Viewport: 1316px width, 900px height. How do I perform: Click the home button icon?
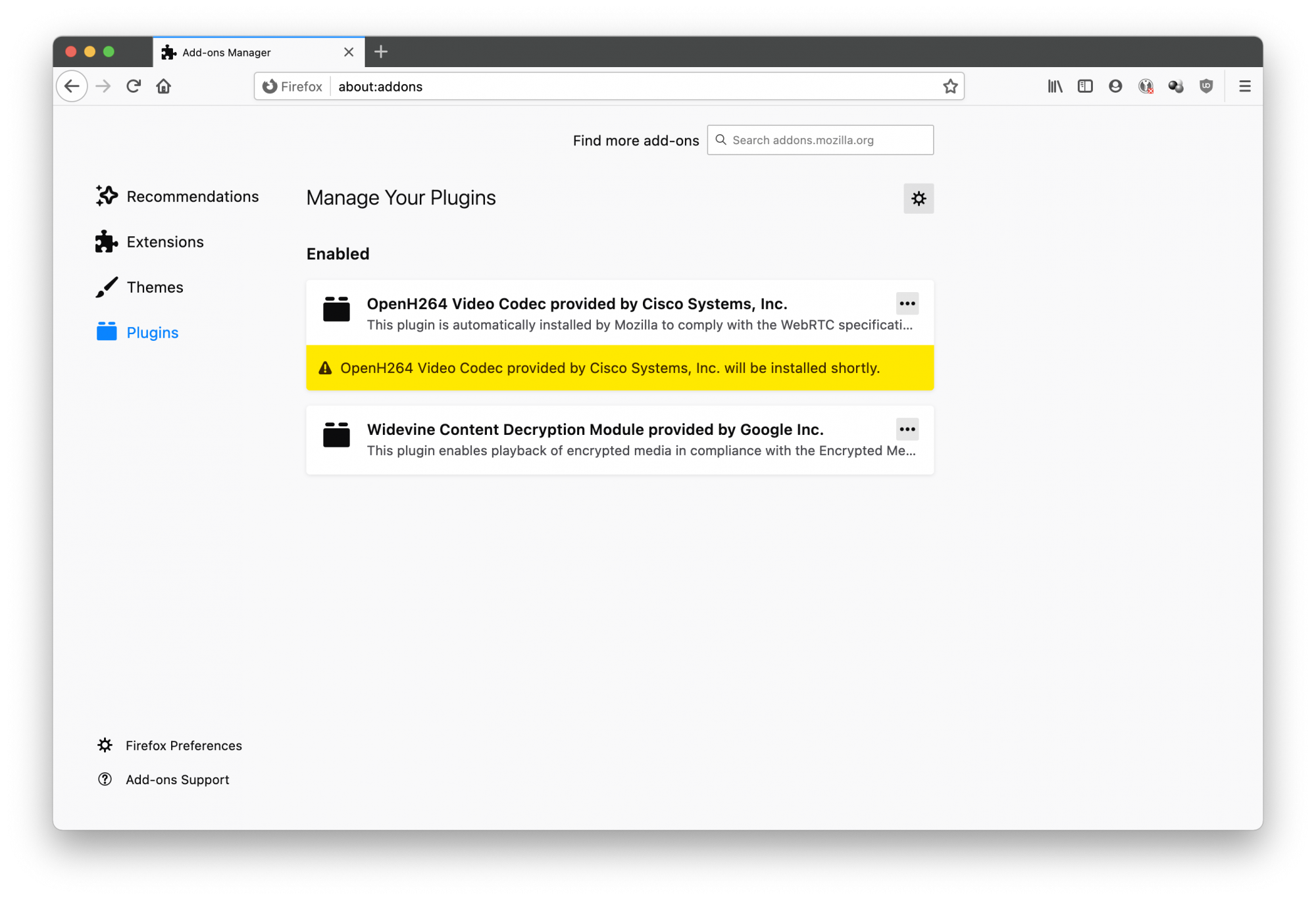click(164, 86)
